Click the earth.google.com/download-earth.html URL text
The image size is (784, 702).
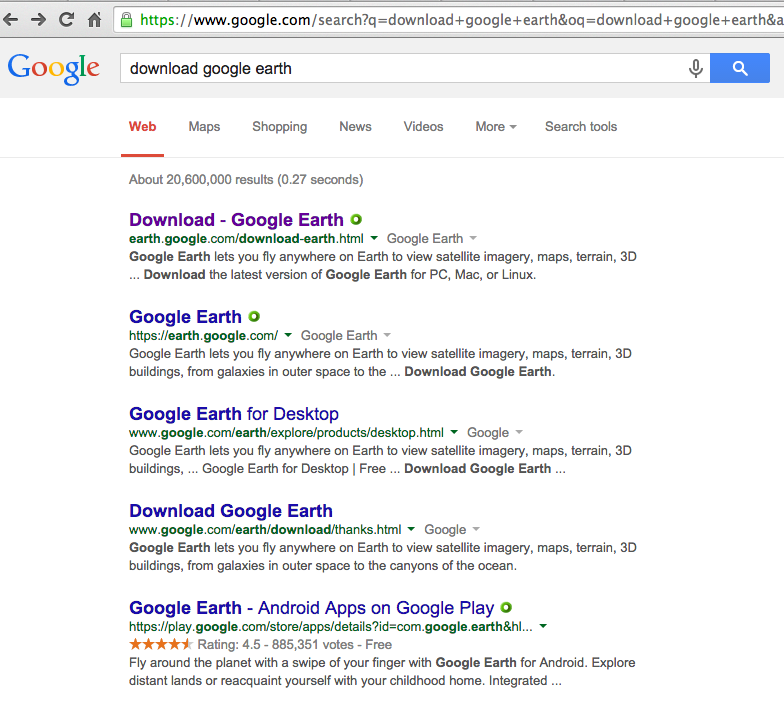[246, 239]
